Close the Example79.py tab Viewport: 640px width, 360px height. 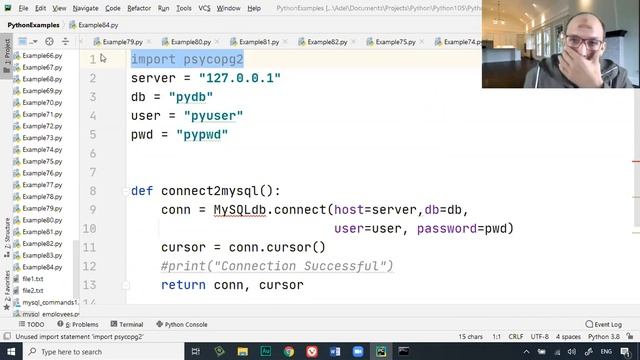[149, 42]
